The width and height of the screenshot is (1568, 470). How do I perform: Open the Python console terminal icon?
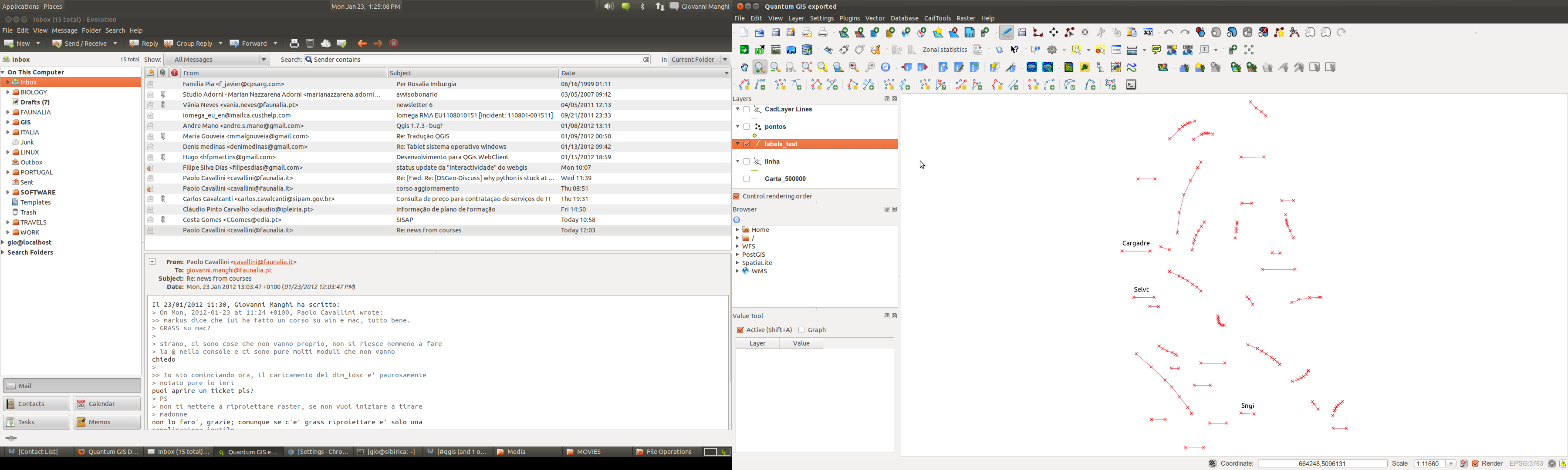[x=1131, y=85]
